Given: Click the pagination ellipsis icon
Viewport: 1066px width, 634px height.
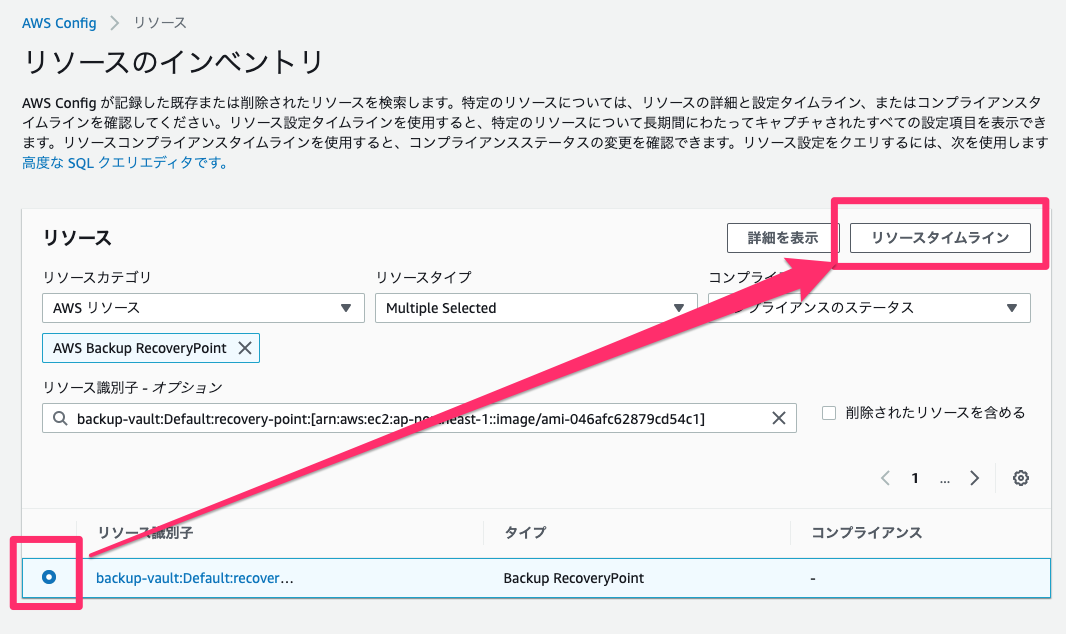Looking at the screenshot, I should point(944,478).
